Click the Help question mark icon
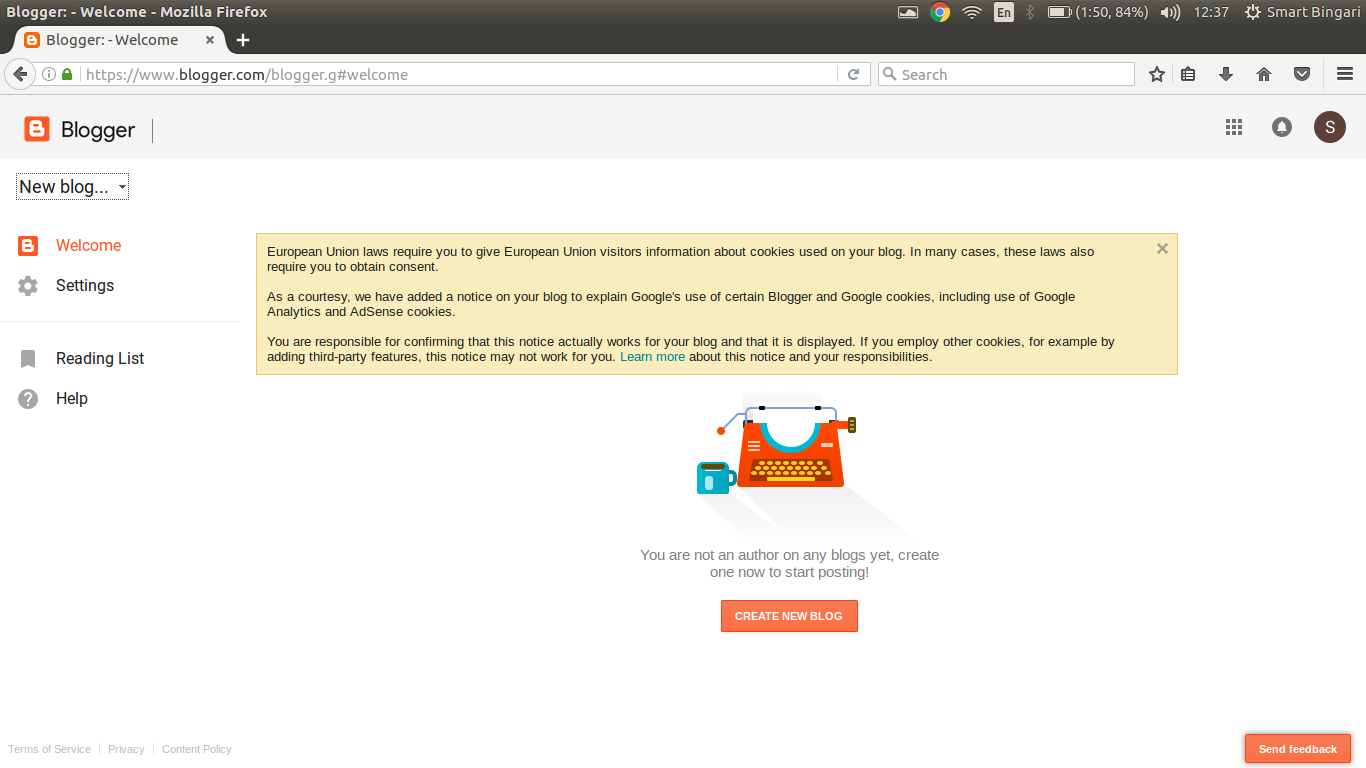The image size is (1366, 768). [x=28, y=398]
